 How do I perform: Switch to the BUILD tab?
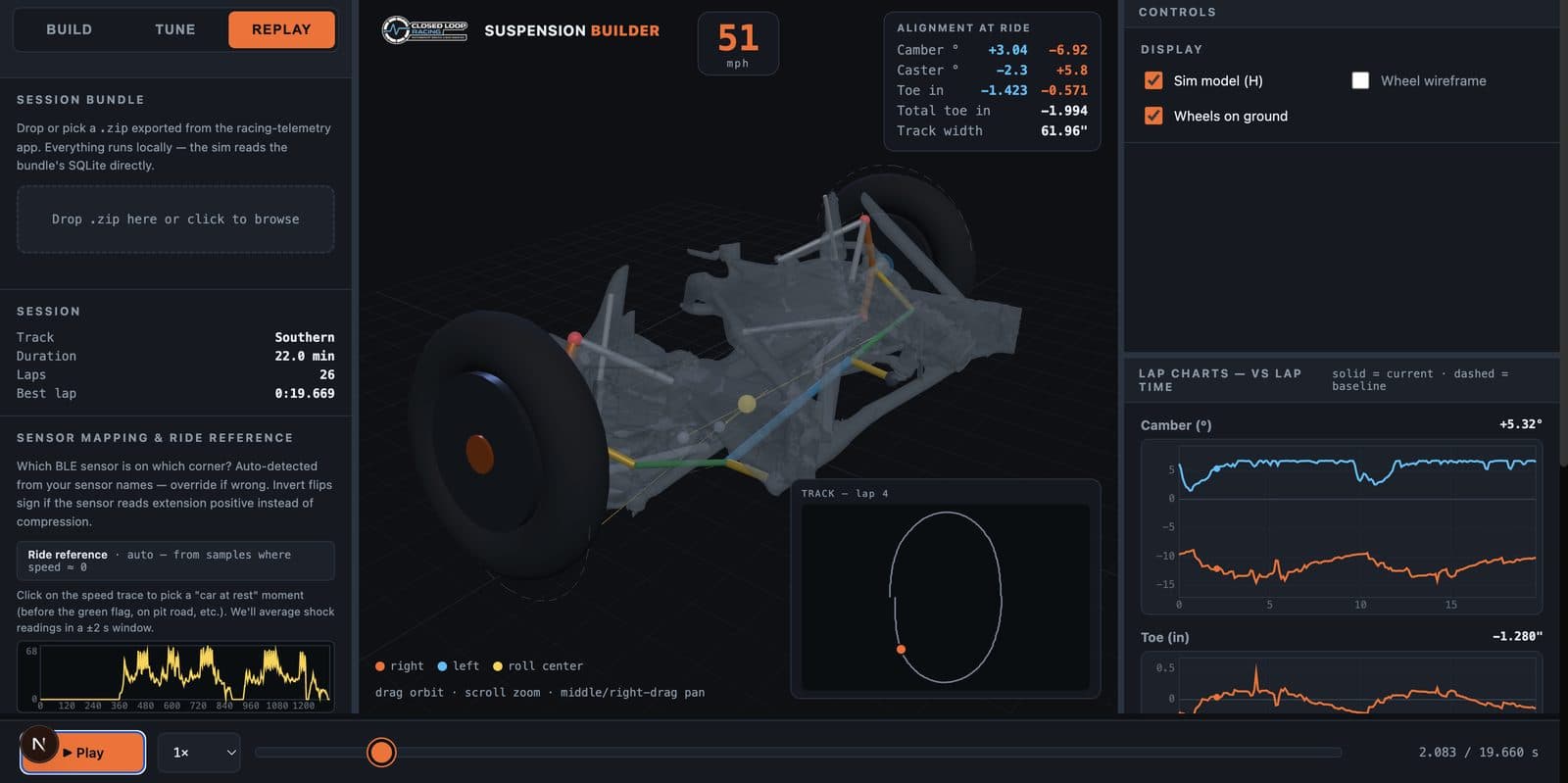click(x=70, y=29)
